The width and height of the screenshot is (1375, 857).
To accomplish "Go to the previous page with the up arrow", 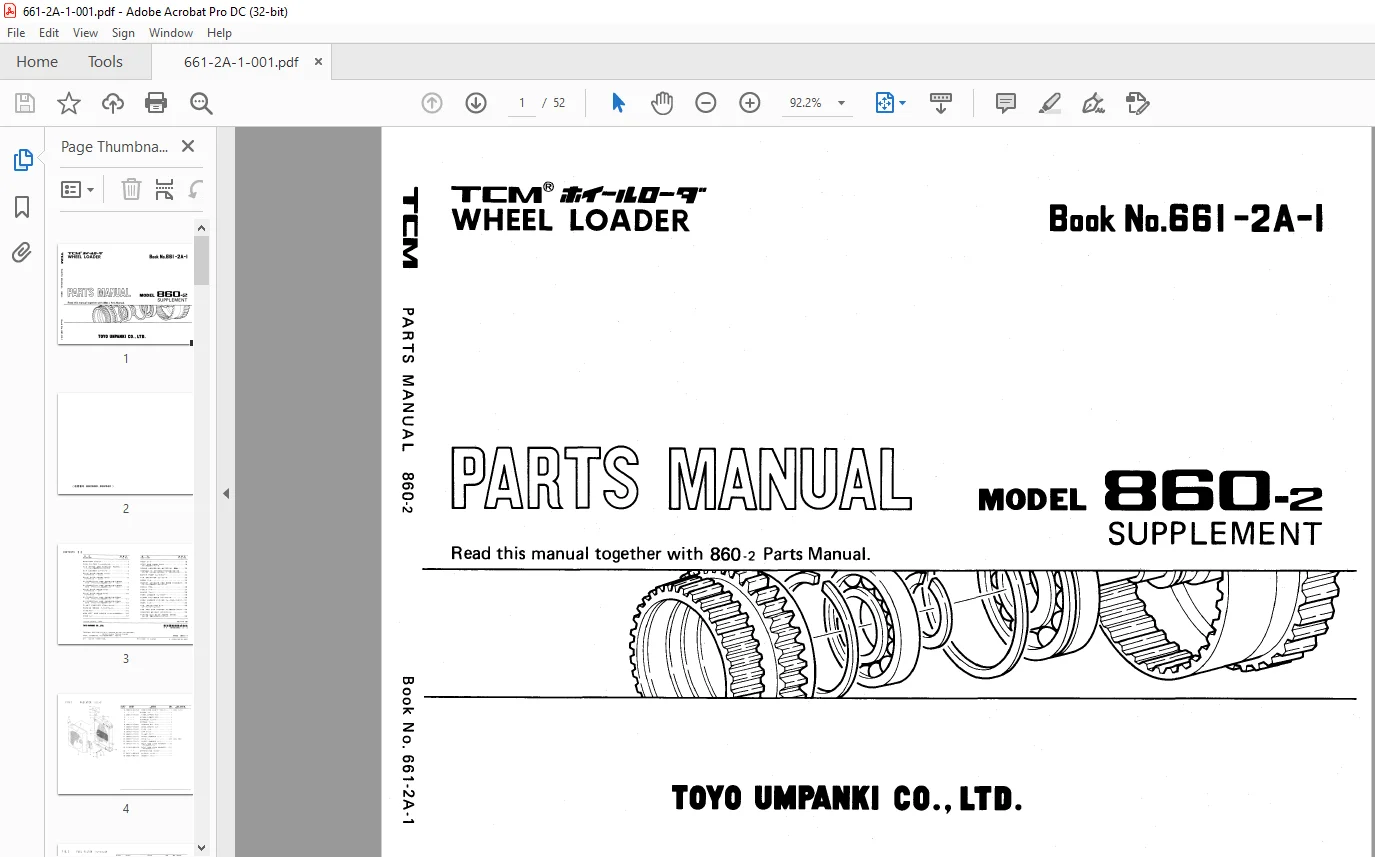I will 432,103.
